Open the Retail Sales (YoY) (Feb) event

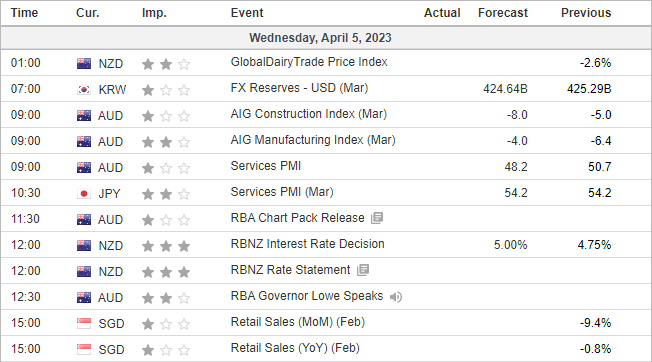pos(295,348)
